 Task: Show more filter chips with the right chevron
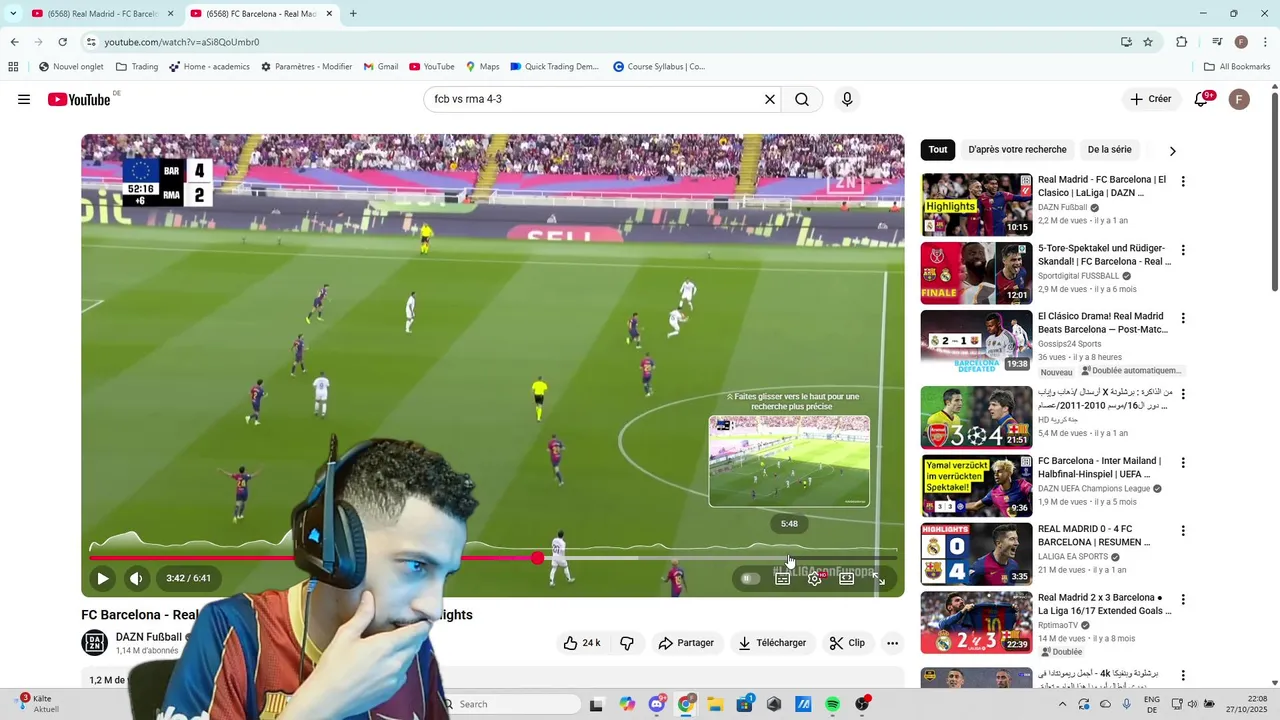coord(1173,151)
